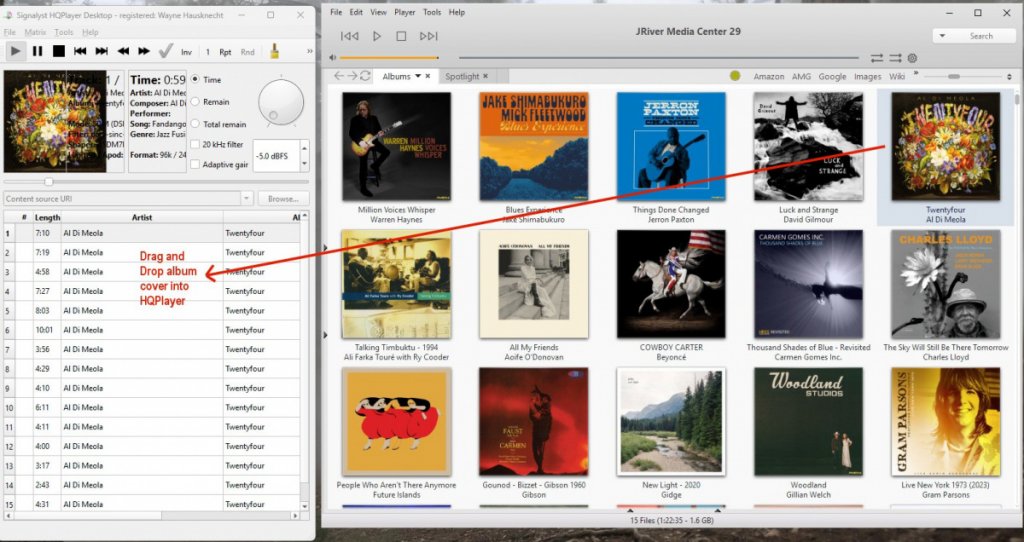Open HQPlayer File menu
Viewport: 1024px width, 542px height.
pyautogui.click(x=9, y=32)
